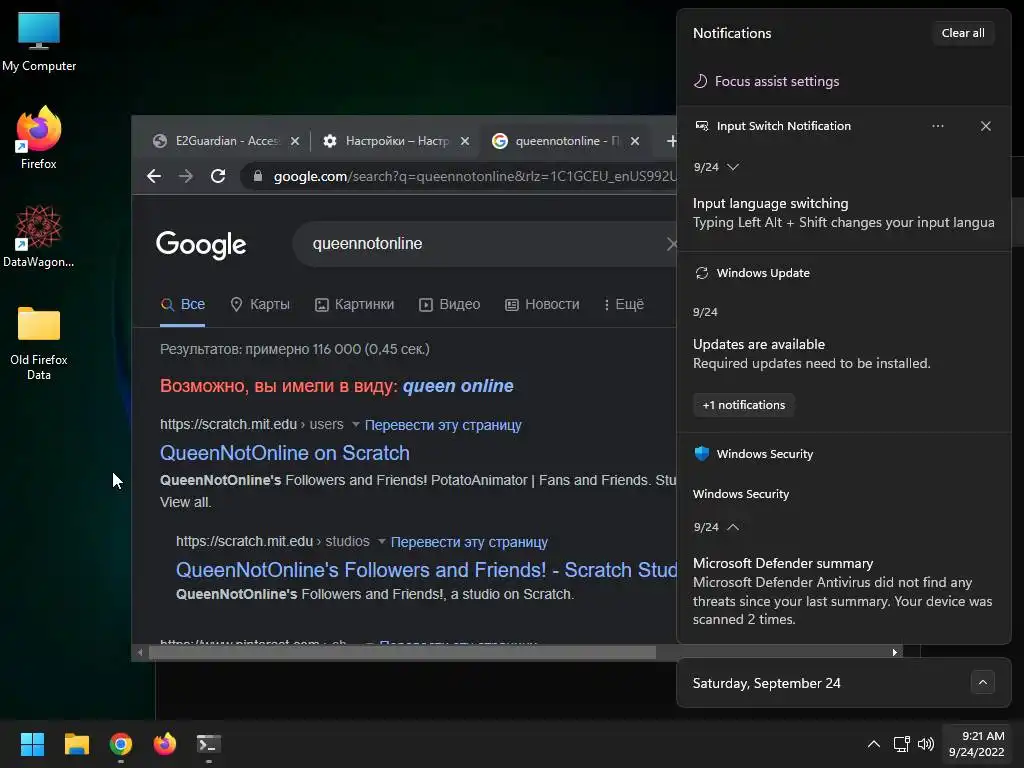Open the Input language switching notification
The width and height of the screenshot is (1024, 768).
(x=844, y=213)
